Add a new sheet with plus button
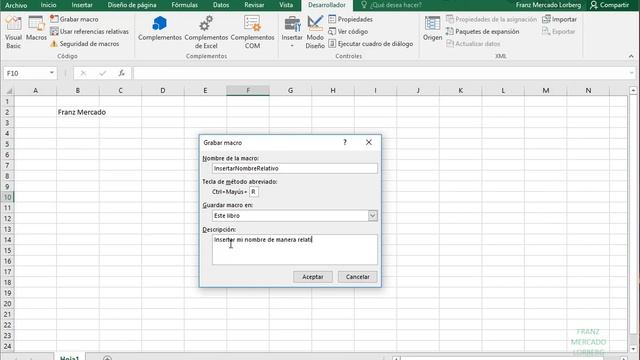This screenshot has width=640, height=360. click(x=107, y=358)
